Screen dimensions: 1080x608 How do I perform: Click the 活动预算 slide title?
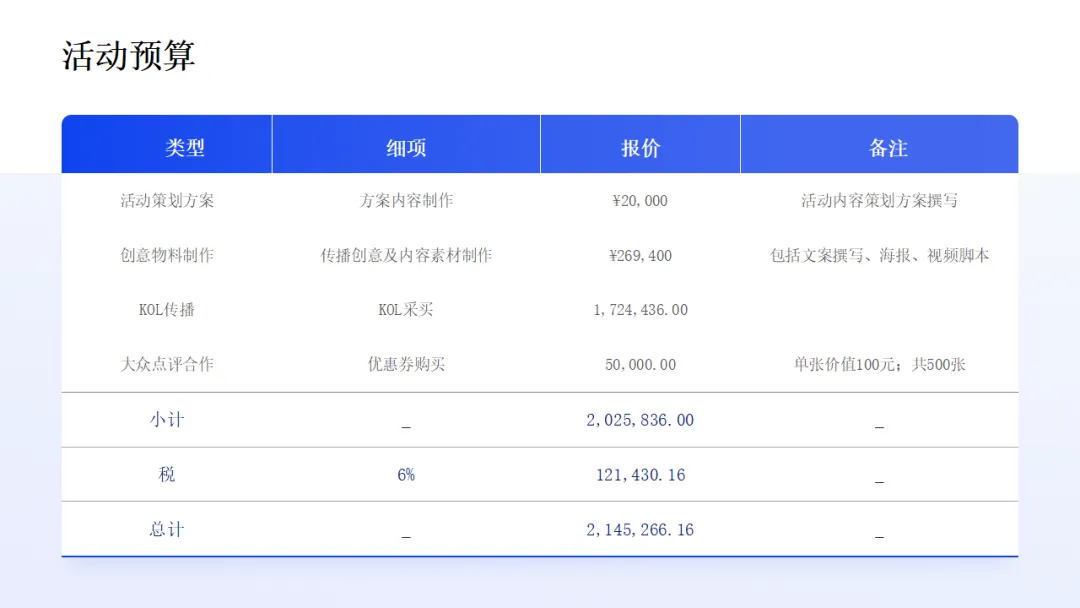[x=128, y=56]
